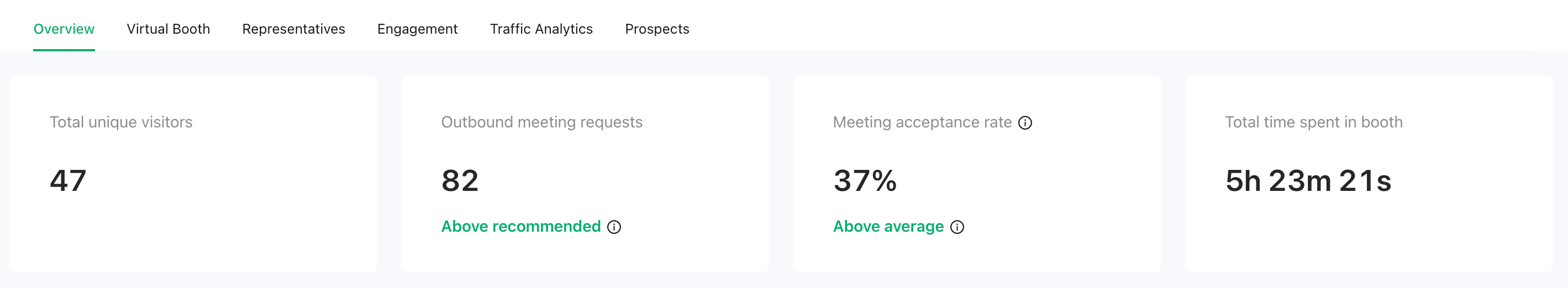Click the Total unique visitors heading

121,122
